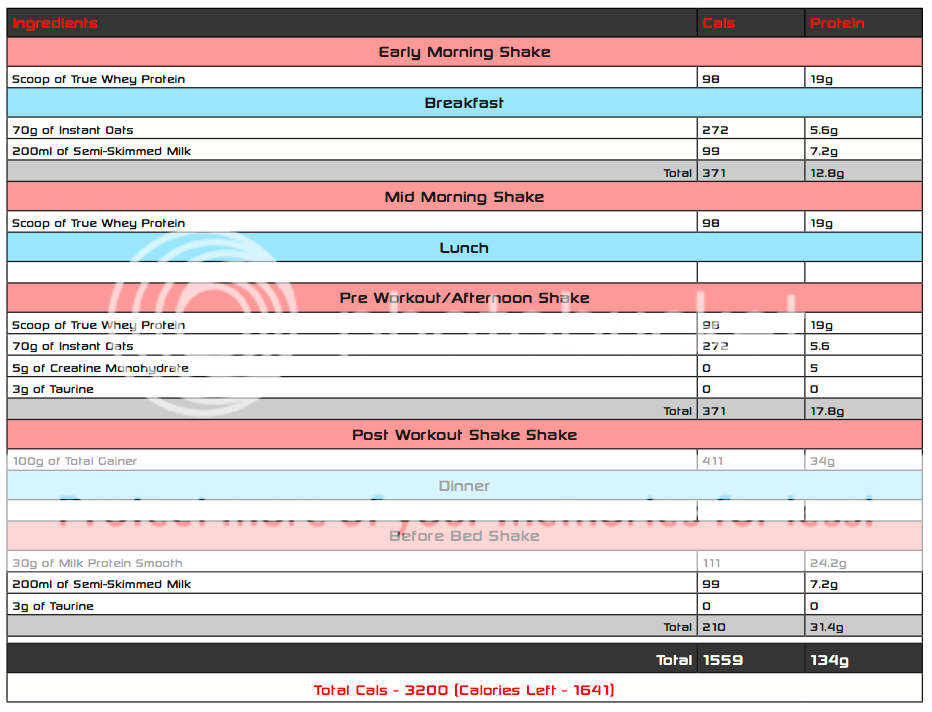Click "5g of Creatine Monohydrate"
The height and width of the screenshot is (712, 932).
(x=100, y=368)
